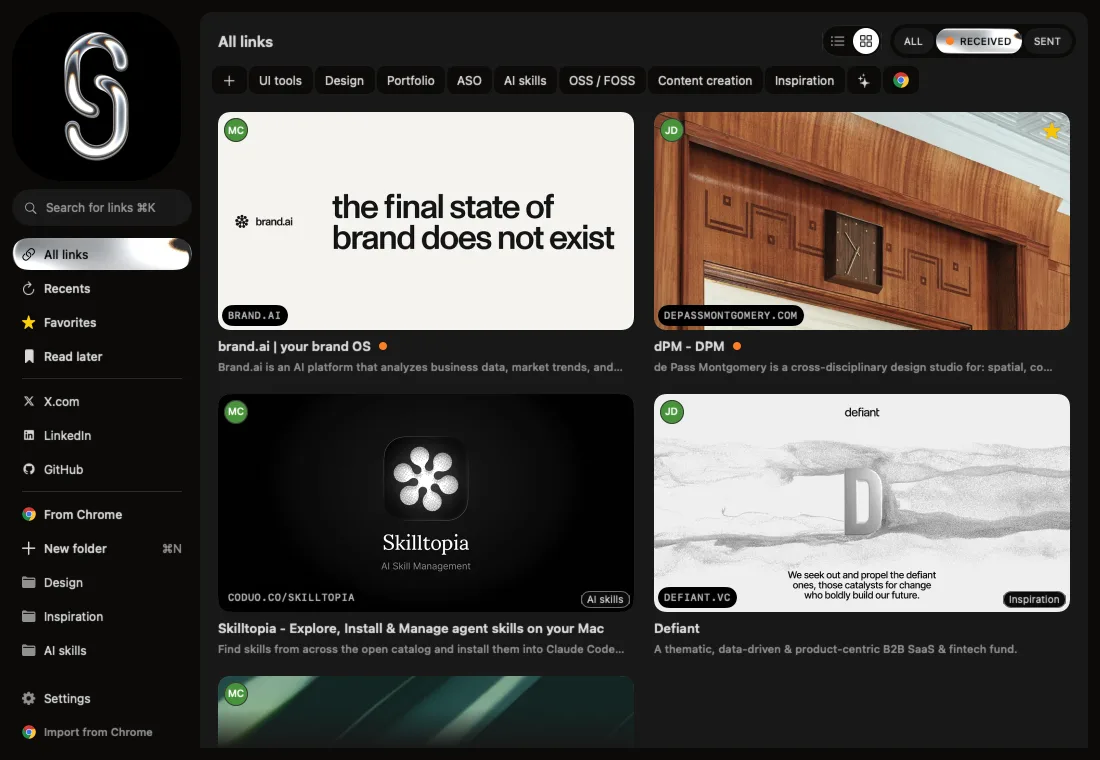Click BRAND.AI domain badge
Image resolution: width=1100 pixels, height=760 pixels.
[255, 316]
